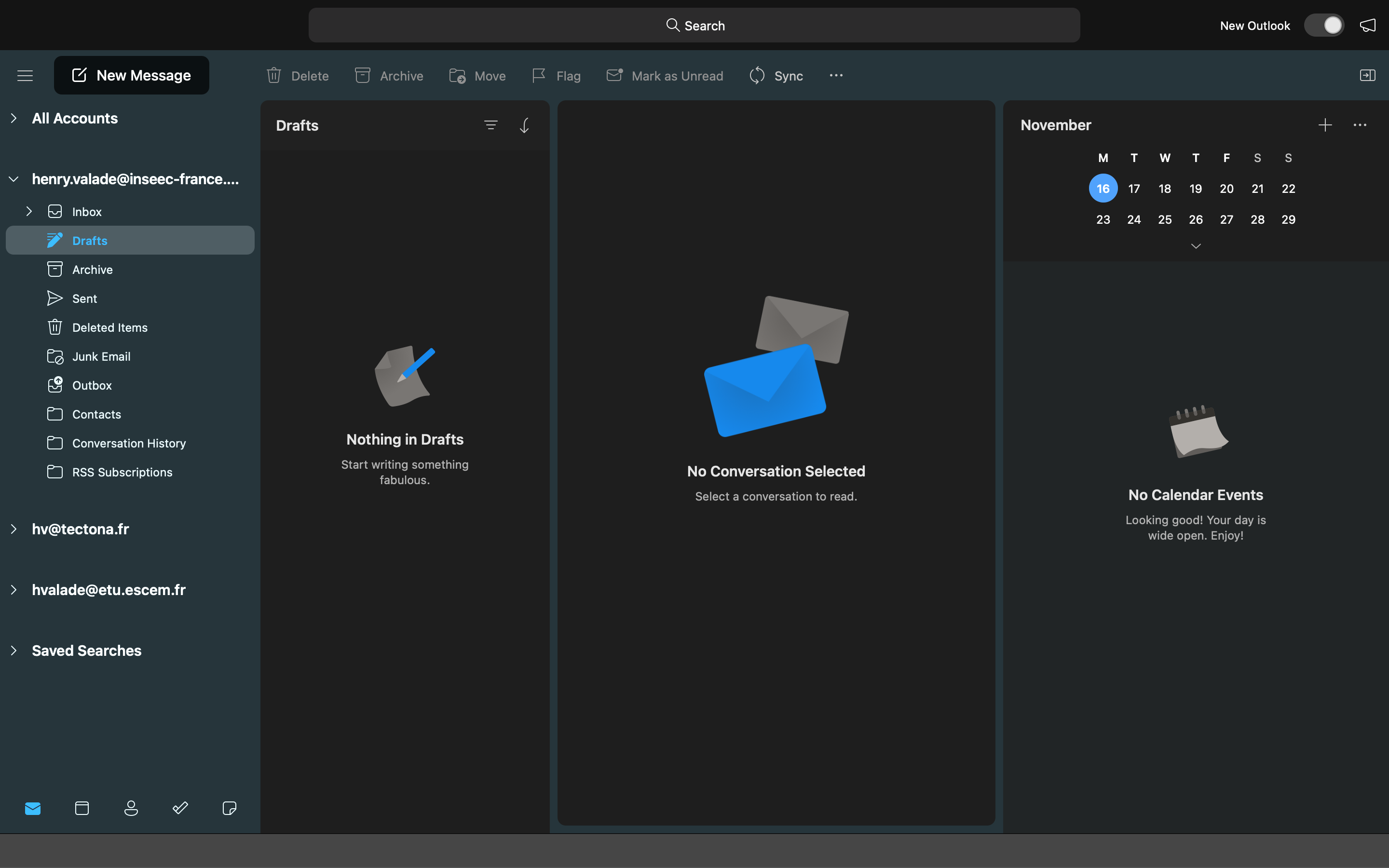1389x868 pixels.
Task: Open the filter icon in Drafts header
Action: [x=491, y=125]
